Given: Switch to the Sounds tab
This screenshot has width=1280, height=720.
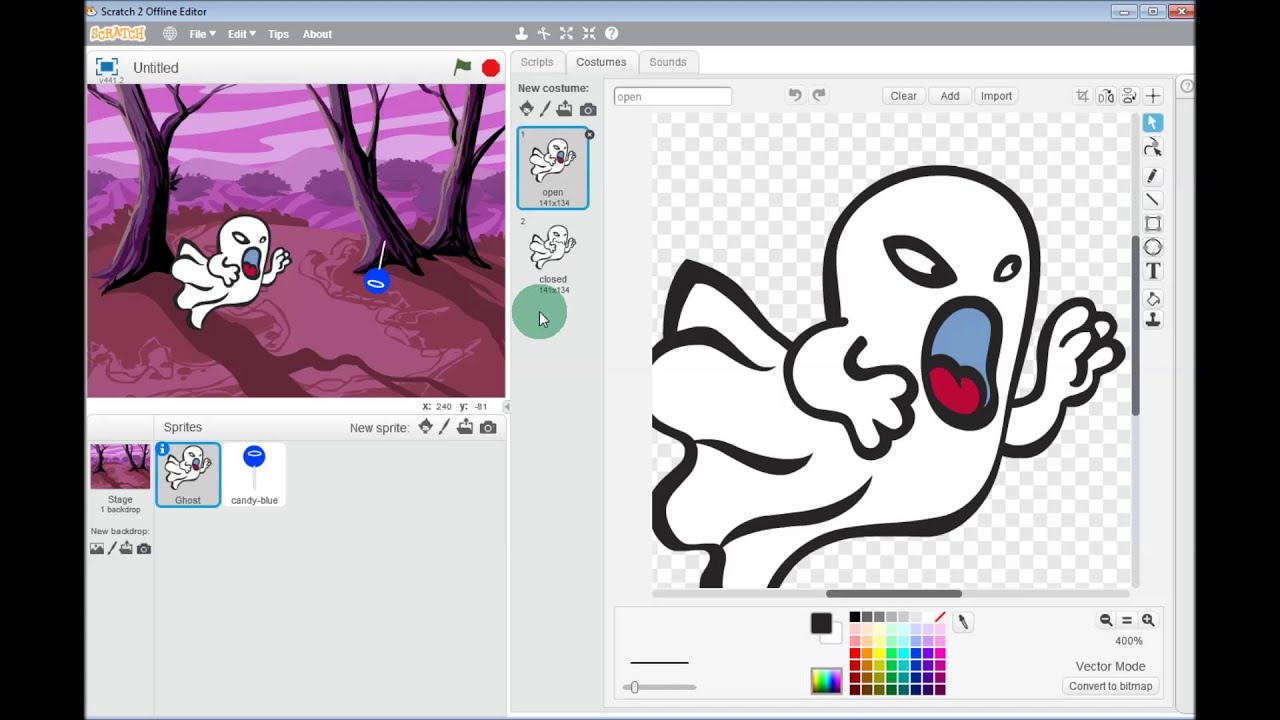Looking at the screenshot, I should (x=668, y=62).
